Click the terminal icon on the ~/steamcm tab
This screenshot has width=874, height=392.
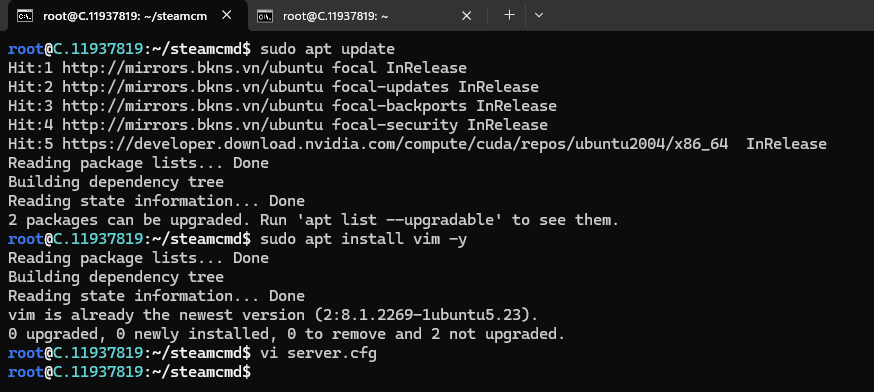point(25,16)
